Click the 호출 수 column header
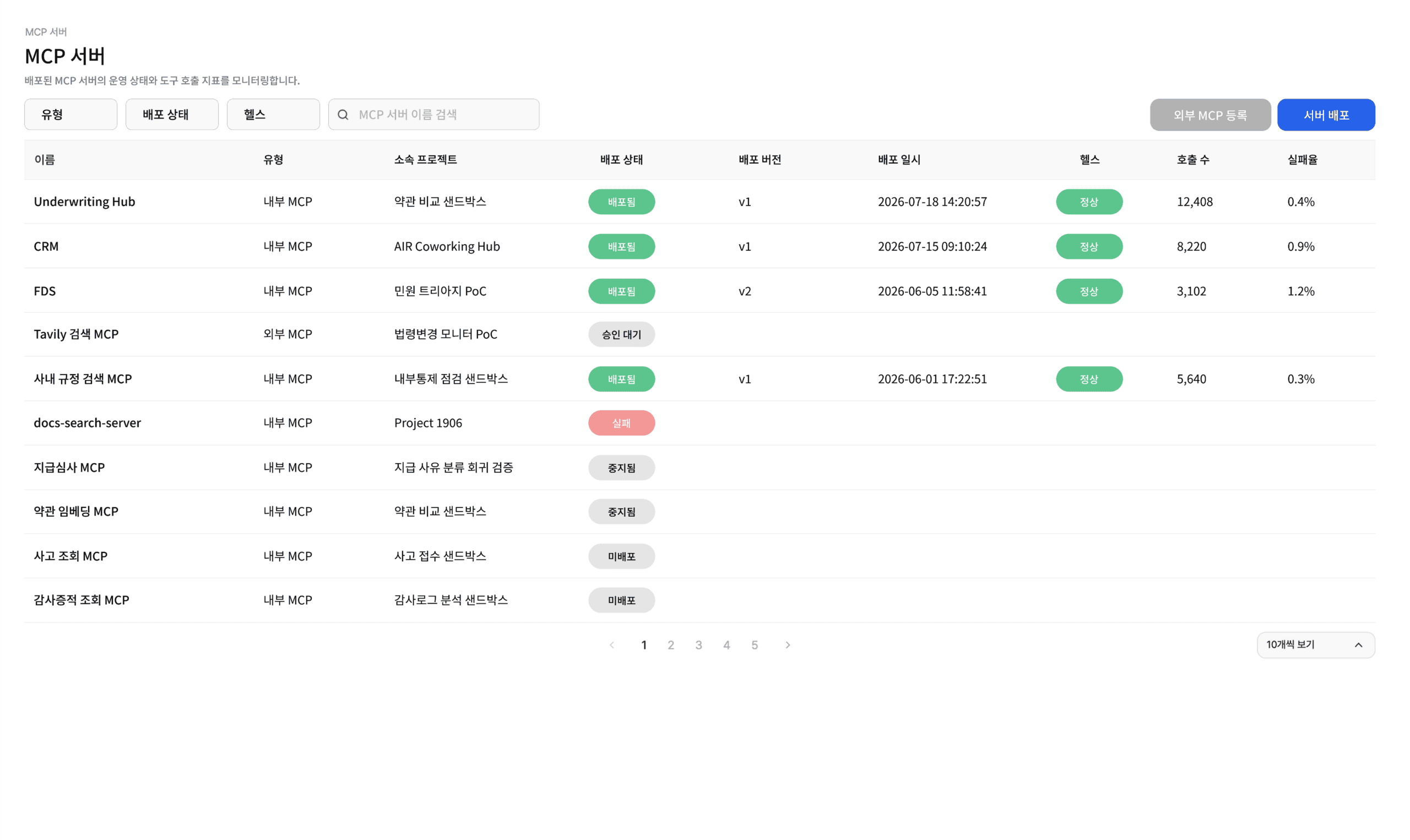The width and height of the screenshot is (1410, 840). [x=1194, y=160]
